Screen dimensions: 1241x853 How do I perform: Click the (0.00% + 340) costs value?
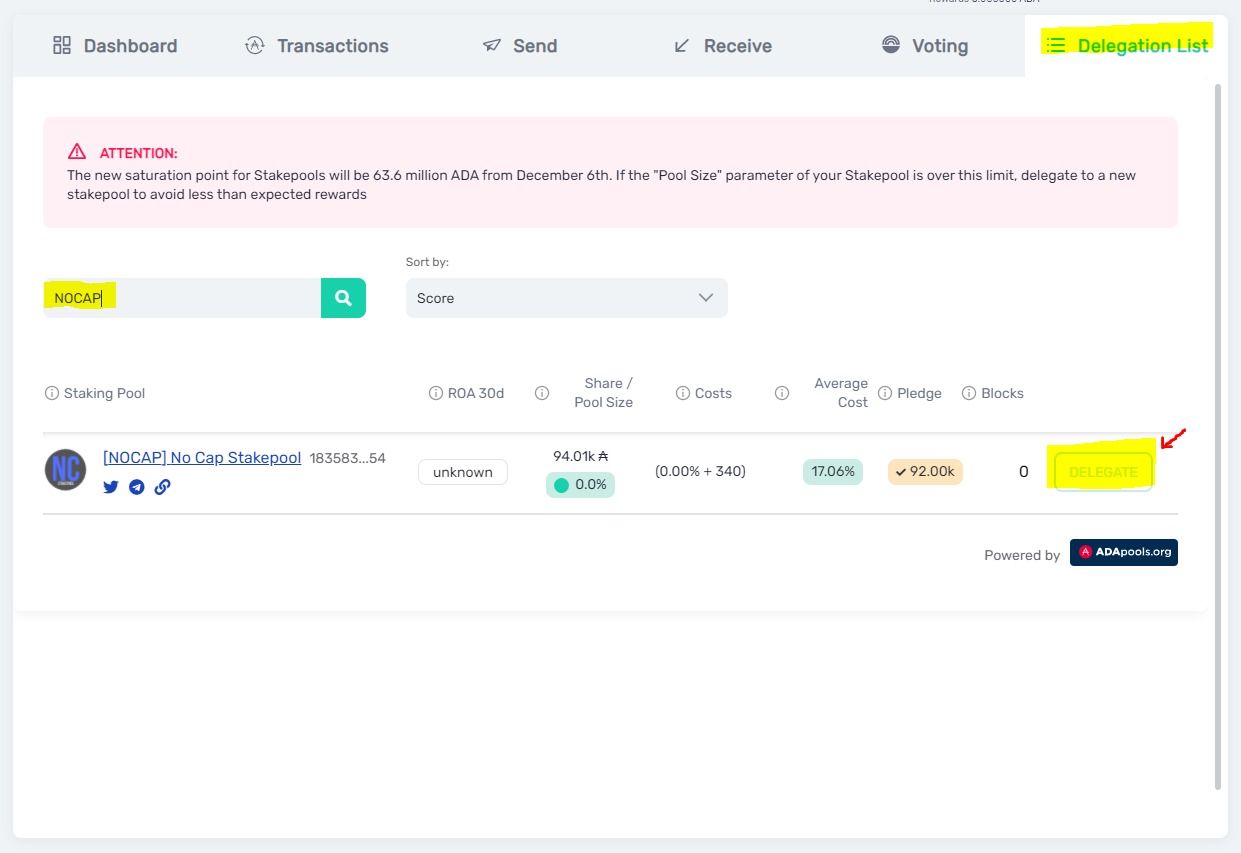click(701, 471)
